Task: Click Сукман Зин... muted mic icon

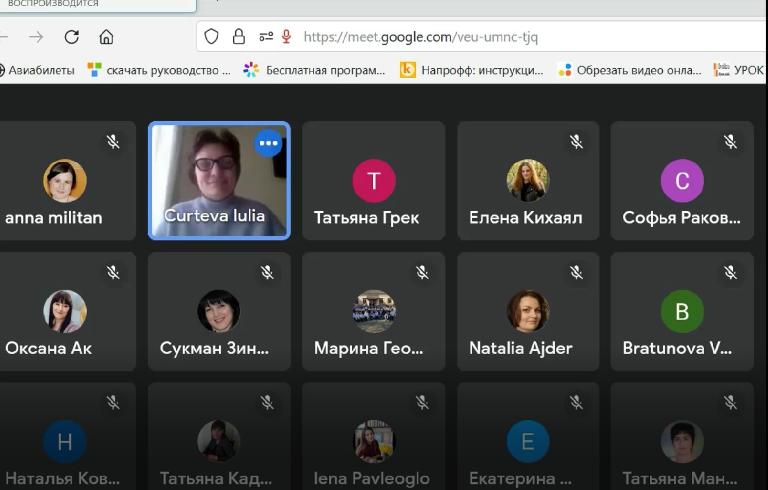Action: pos(267,272)
